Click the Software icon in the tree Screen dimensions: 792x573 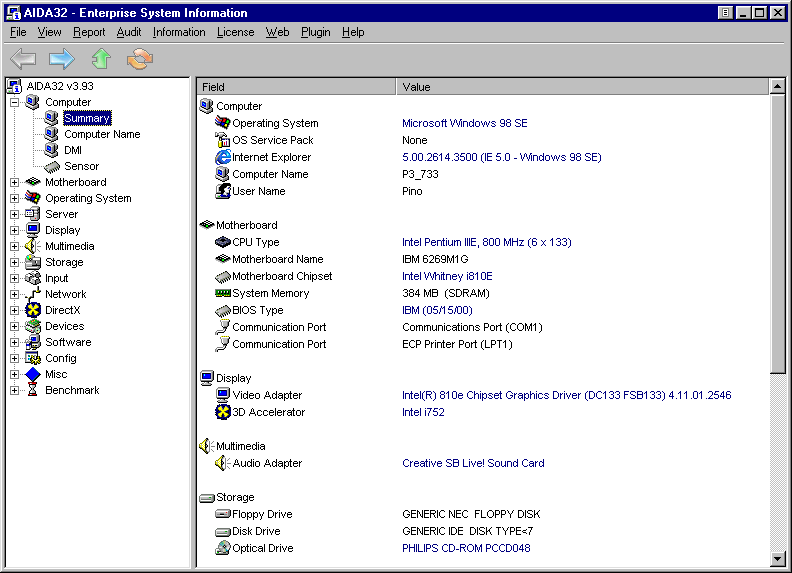[33, 342]
